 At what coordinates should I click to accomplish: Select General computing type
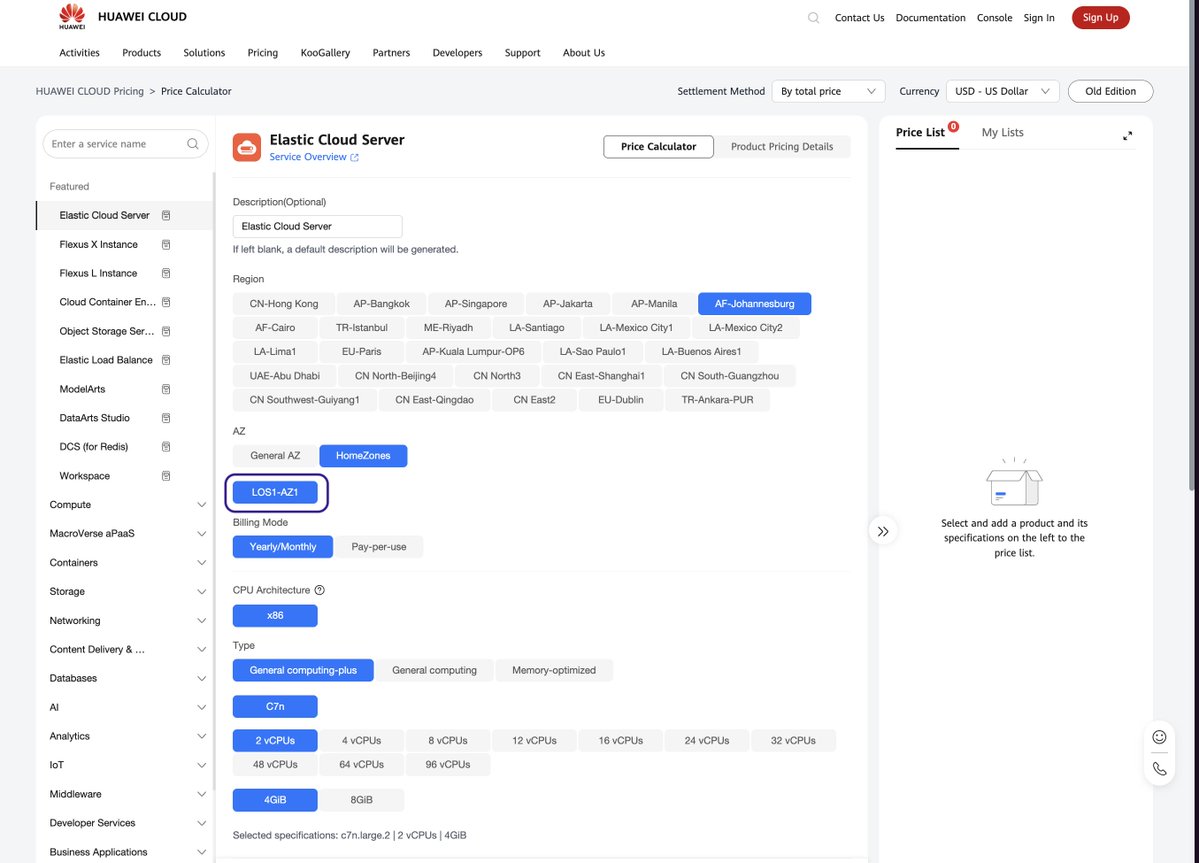pos(434,670)
